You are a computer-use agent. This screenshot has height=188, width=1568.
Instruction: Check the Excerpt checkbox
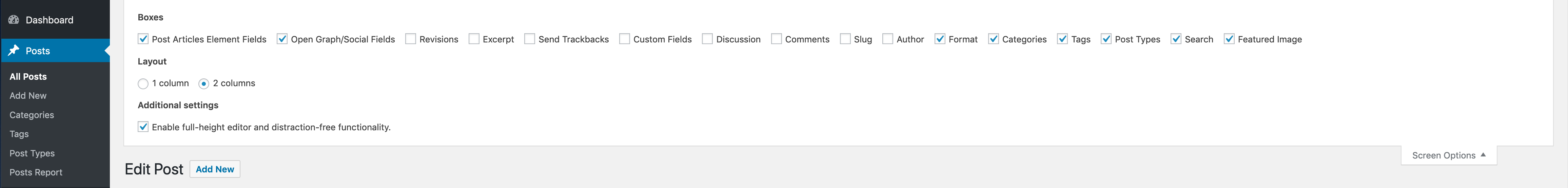(474, 39)
